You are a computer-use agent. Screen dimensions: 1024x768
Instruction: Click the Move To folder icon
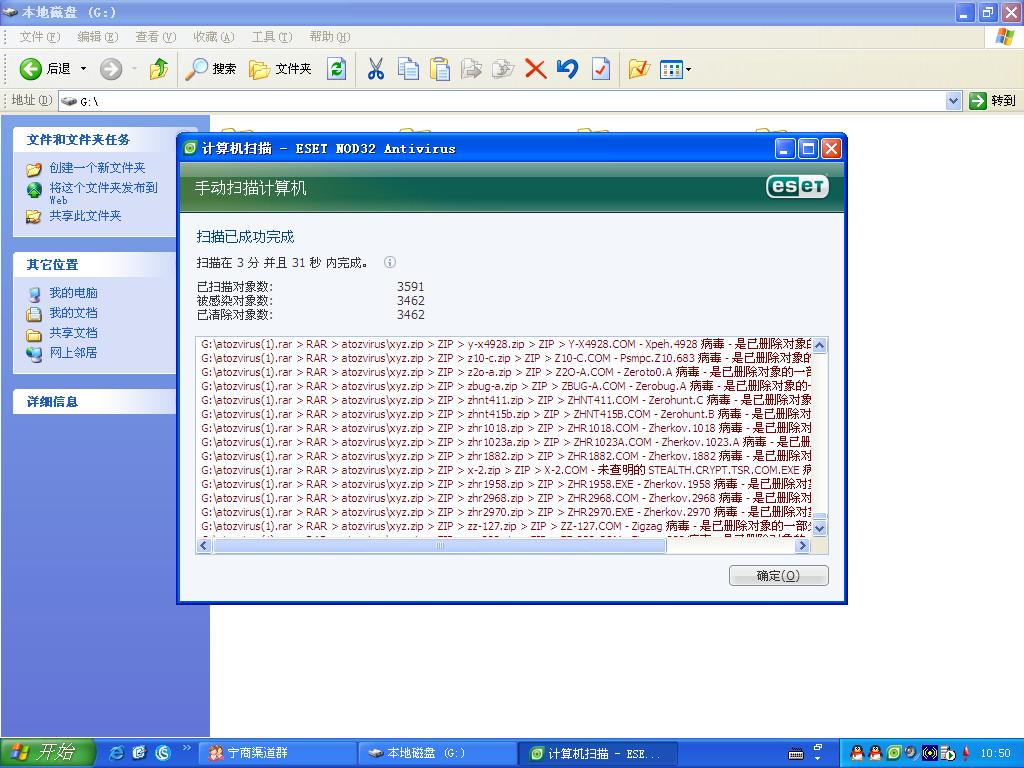(x=472, y=69)
